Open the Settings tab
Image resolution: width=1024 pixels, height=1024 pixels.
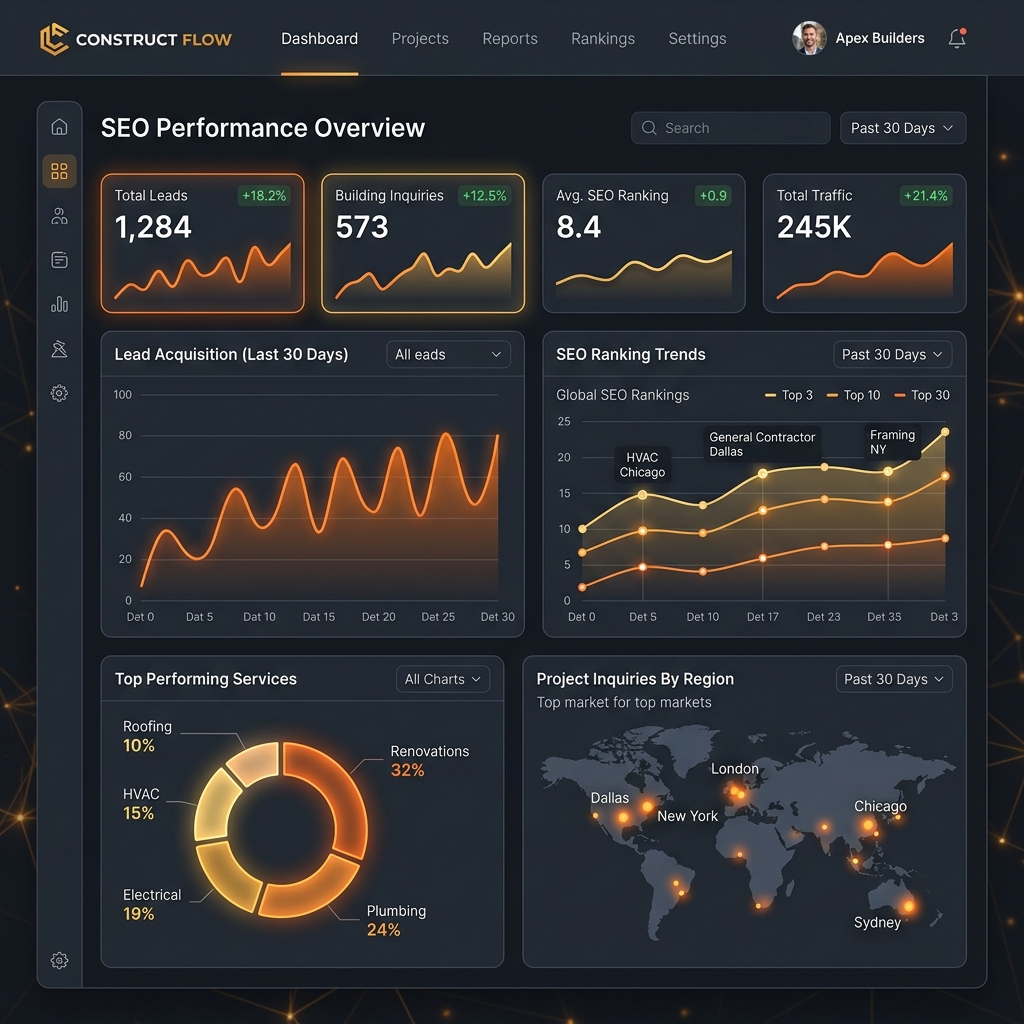coord(697,39)
